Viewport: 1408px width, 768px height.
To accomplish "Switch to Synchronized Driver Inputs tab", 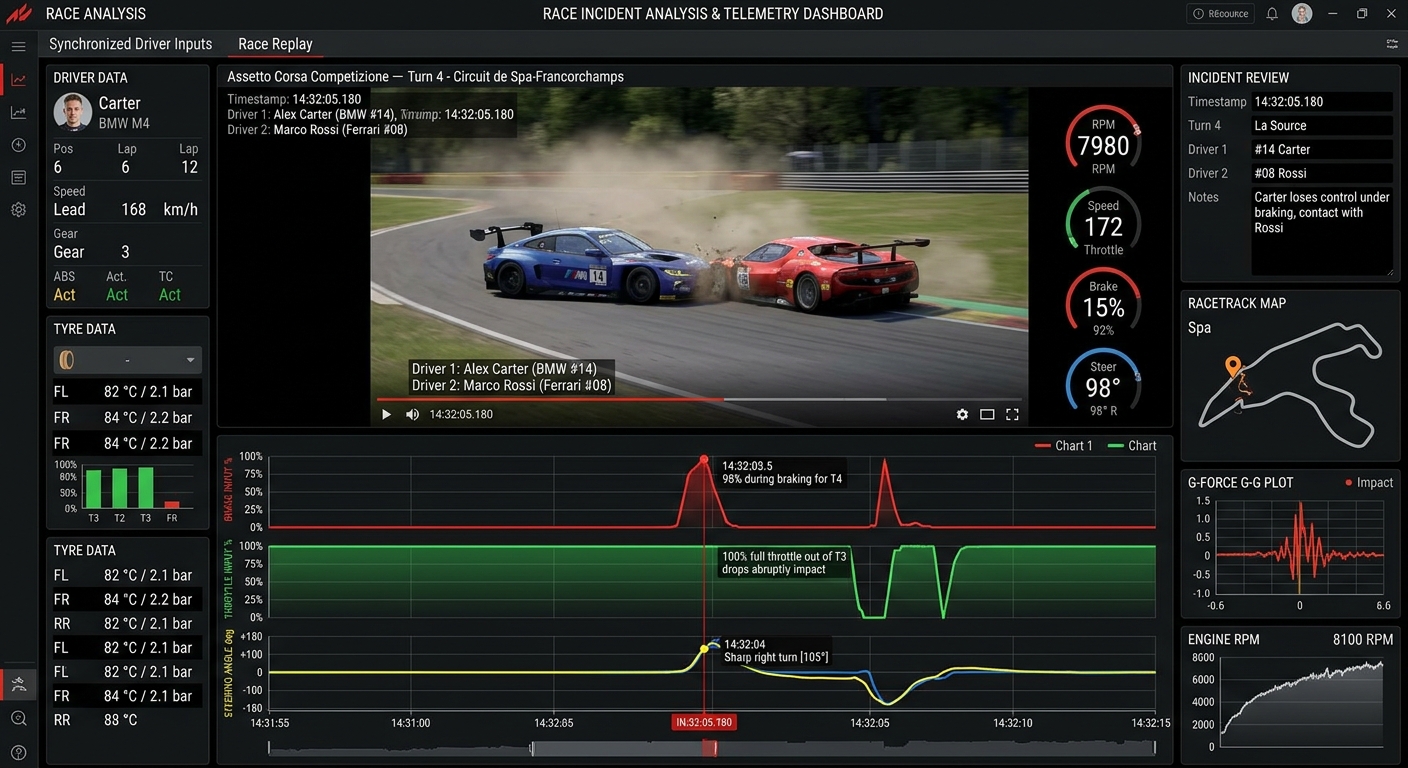I will pos(131,44).
